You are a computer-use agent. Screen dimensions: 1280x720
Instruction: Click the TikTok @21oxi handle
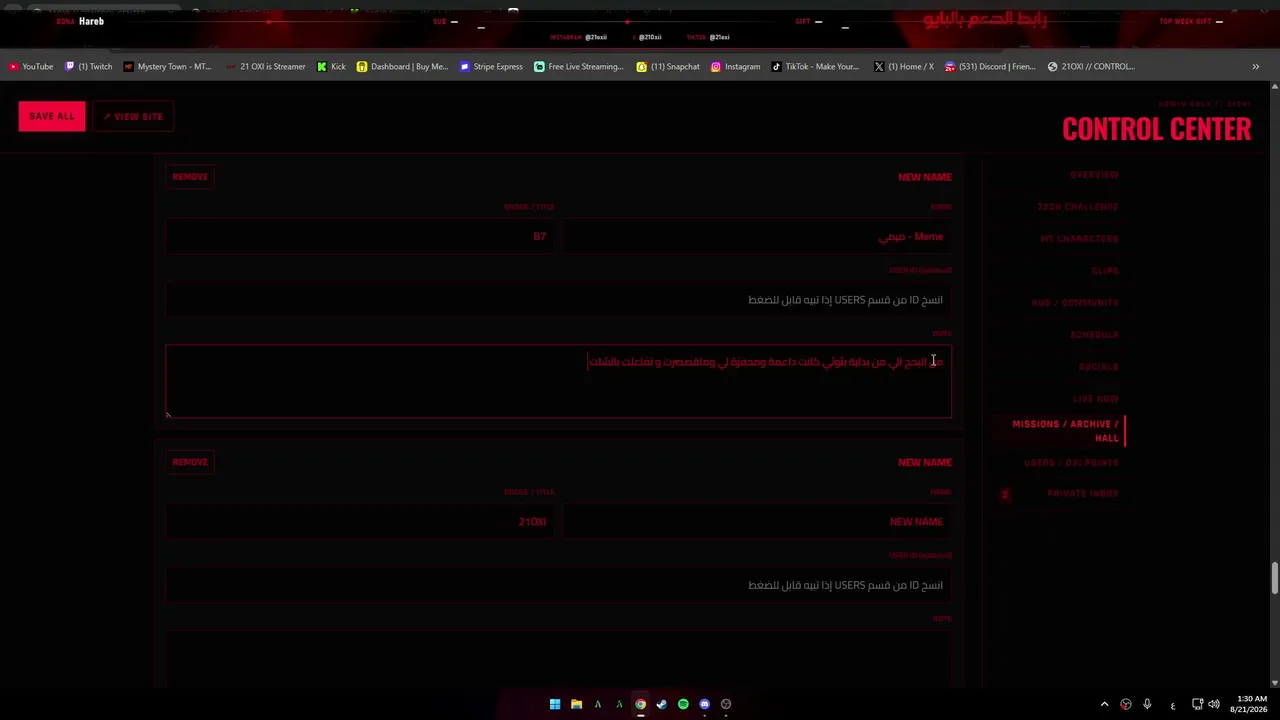tap(719, 37)
